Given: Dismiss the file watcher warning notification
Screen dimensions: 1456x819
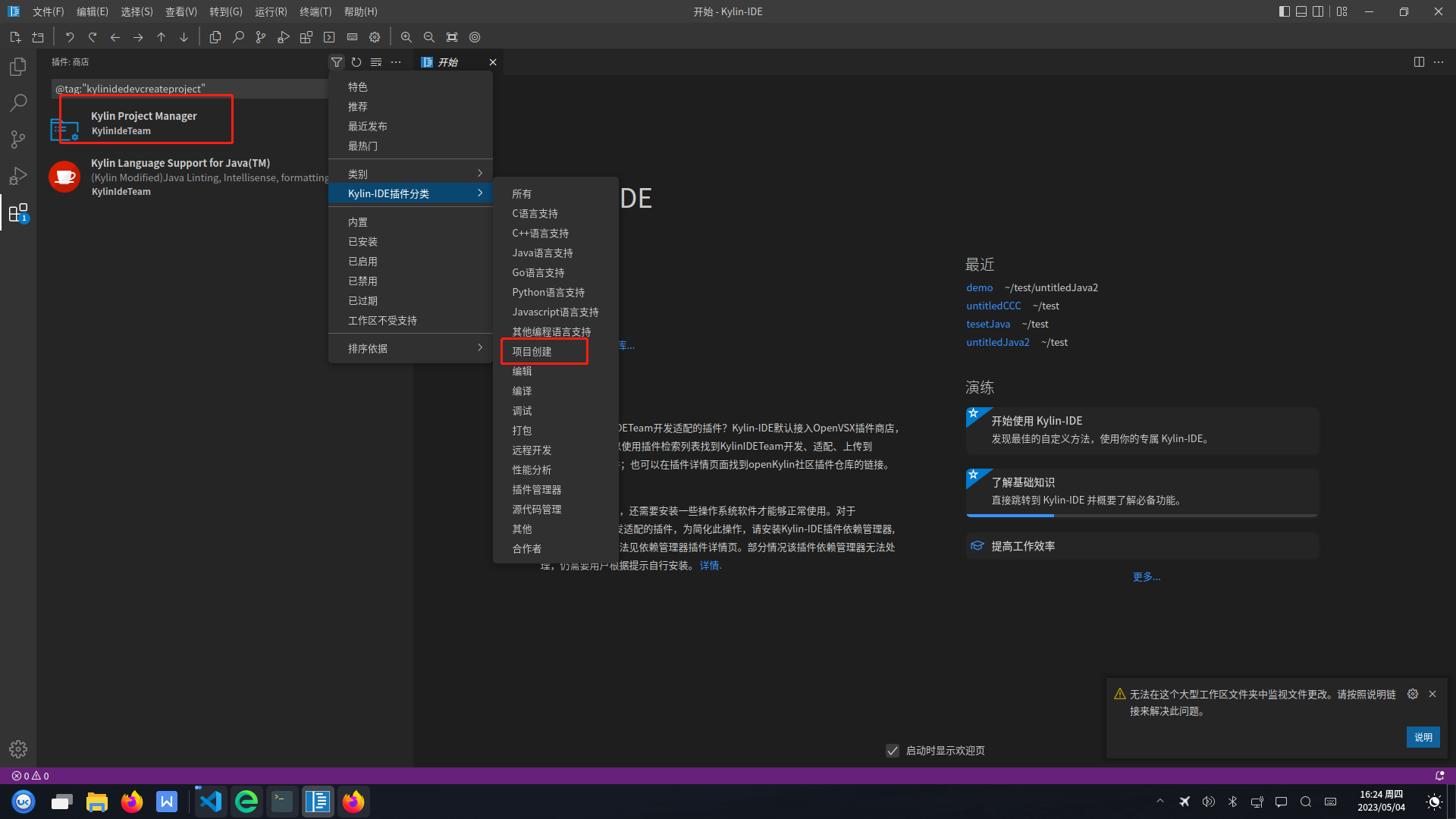Looking at the screenshot, I should (1432, 694).
